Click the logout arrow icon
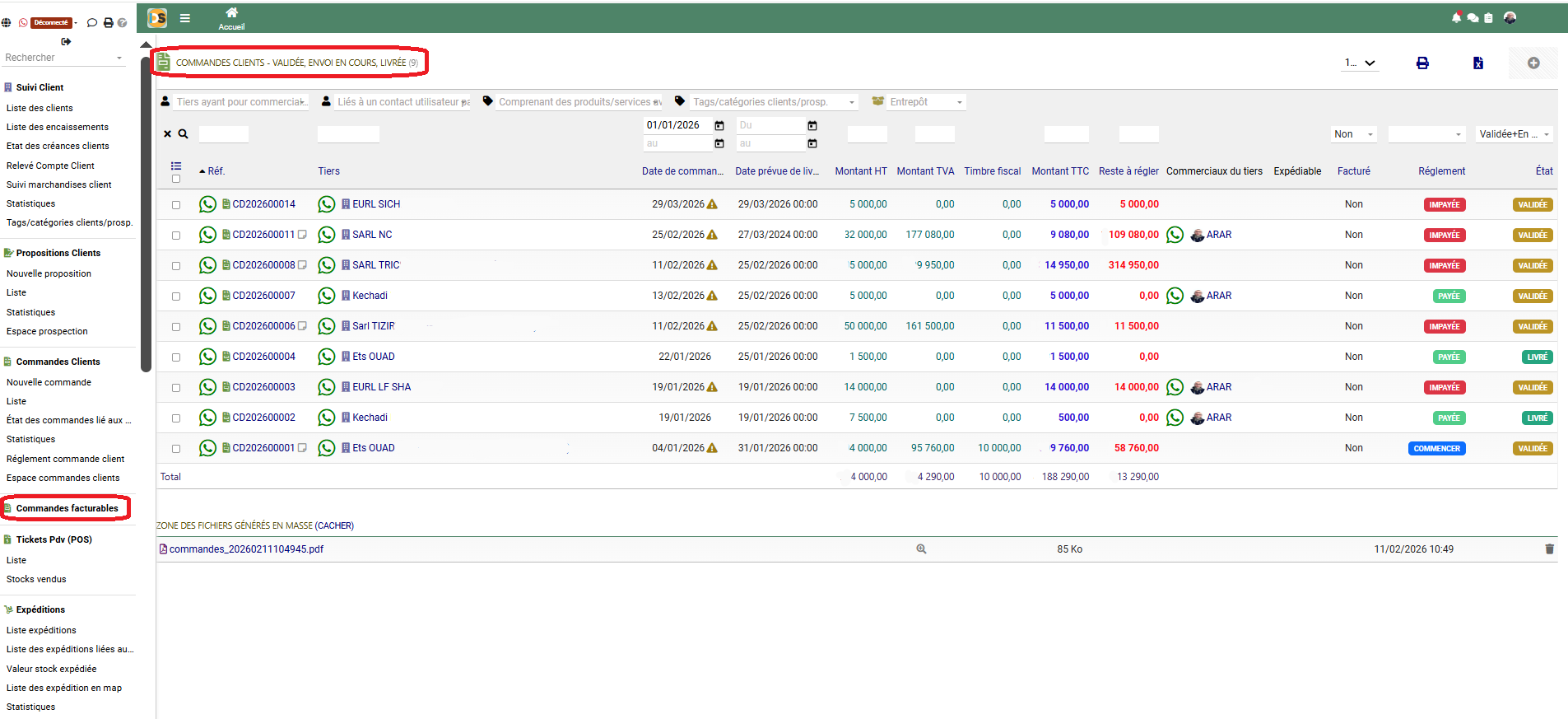The image size is (1568, 719). tap(66, 41)
